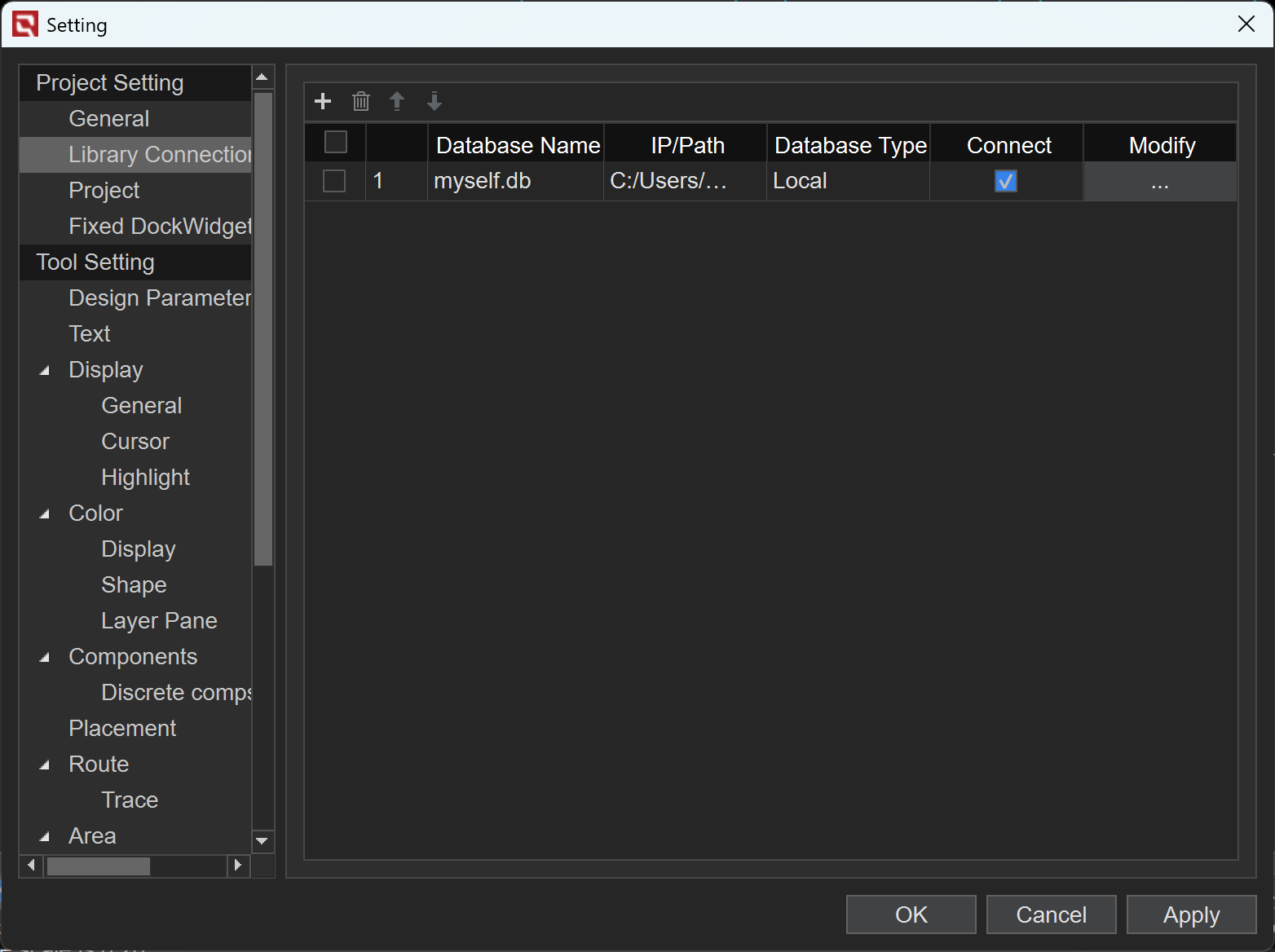Screen dimensions: 1275x952
Task: Click the tree's right scroll arrow
Action: coord(237,865)
